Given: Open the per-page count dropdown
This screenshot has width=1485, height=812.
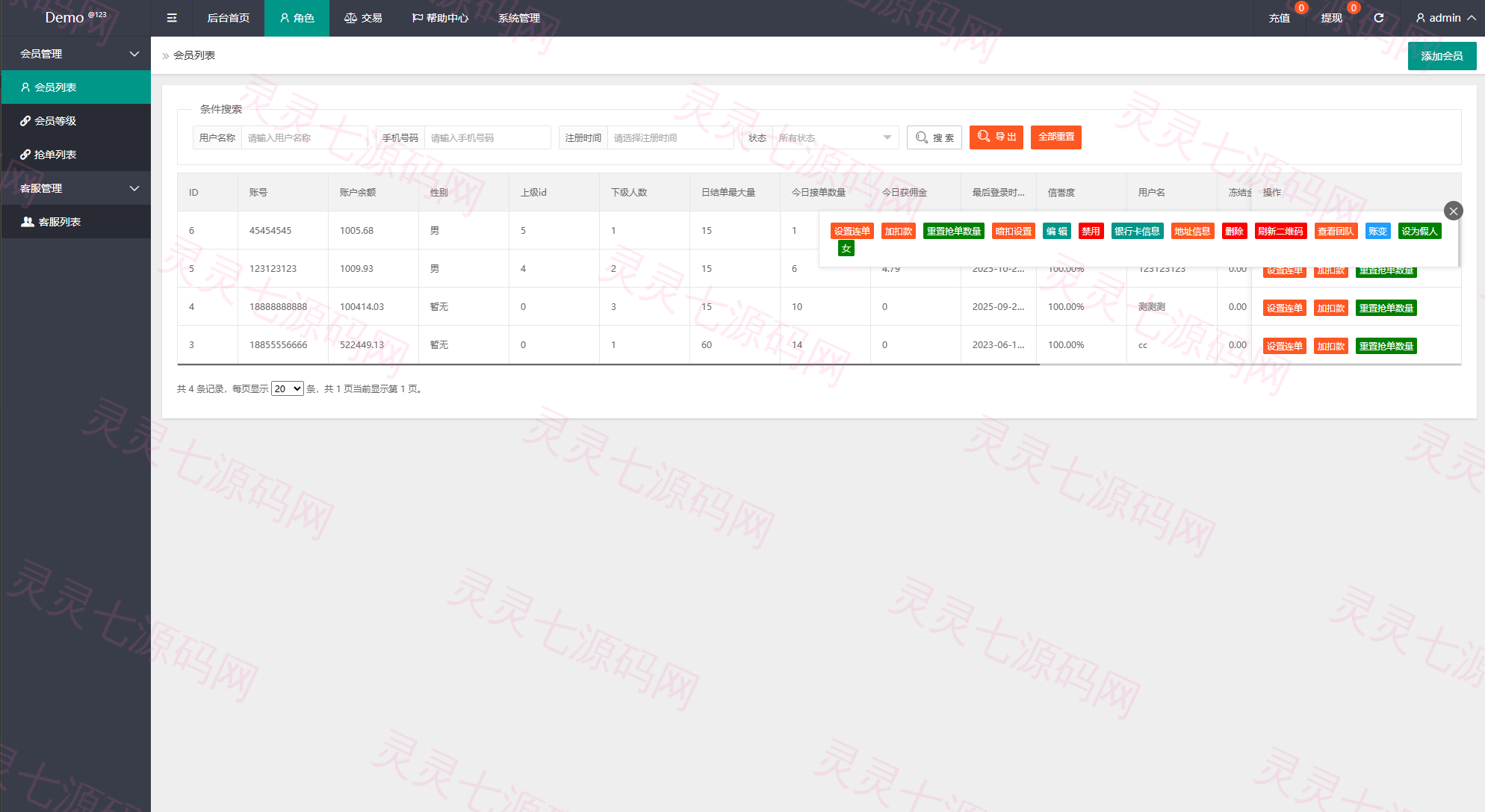Looking at the screenshot, I should (x=288, y=388).
